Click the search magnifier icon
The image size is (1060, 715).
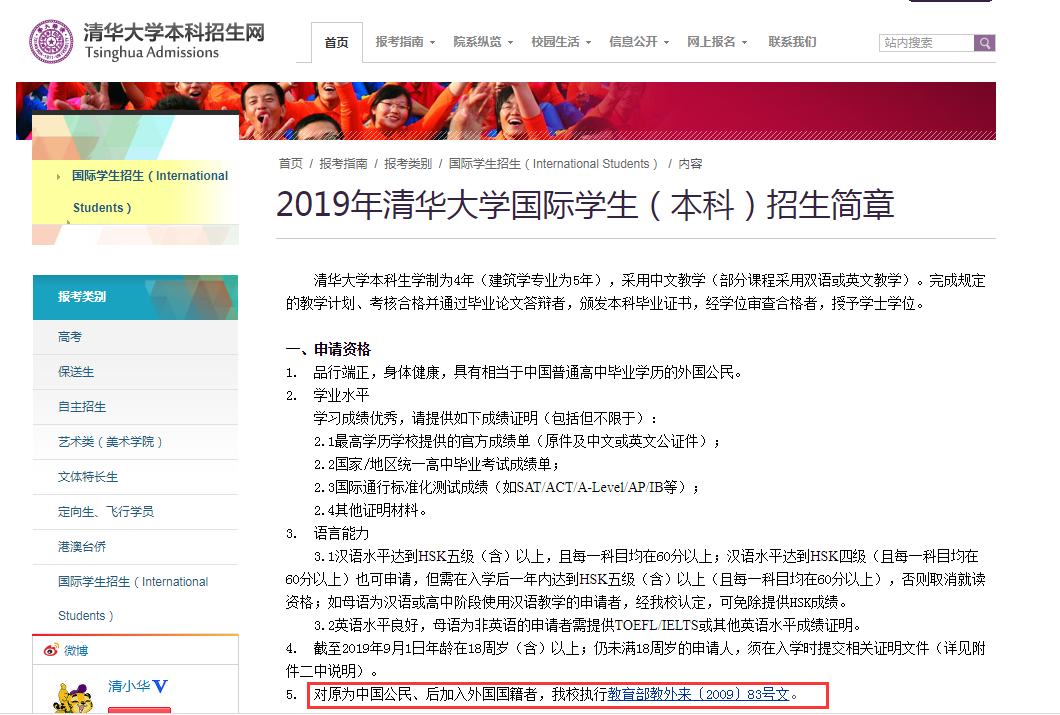984,43
